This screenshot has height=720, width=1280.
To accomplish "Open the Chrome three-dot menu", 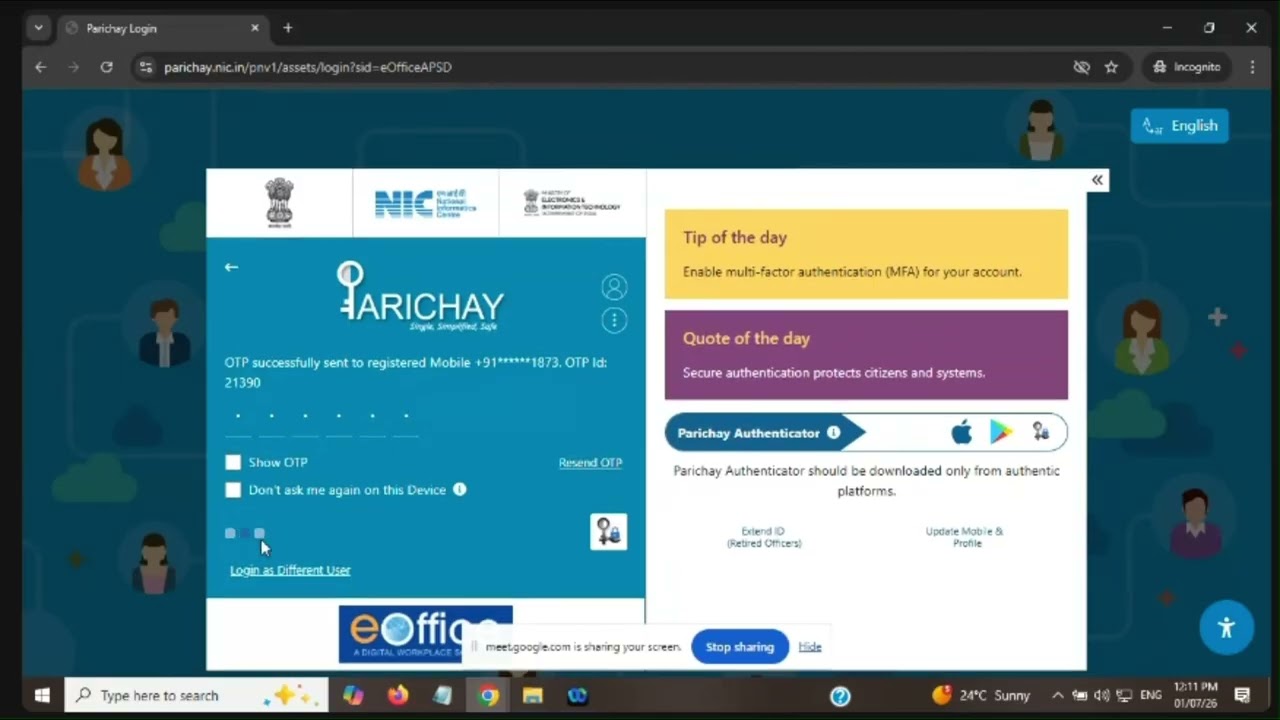I will point(1252,67).
